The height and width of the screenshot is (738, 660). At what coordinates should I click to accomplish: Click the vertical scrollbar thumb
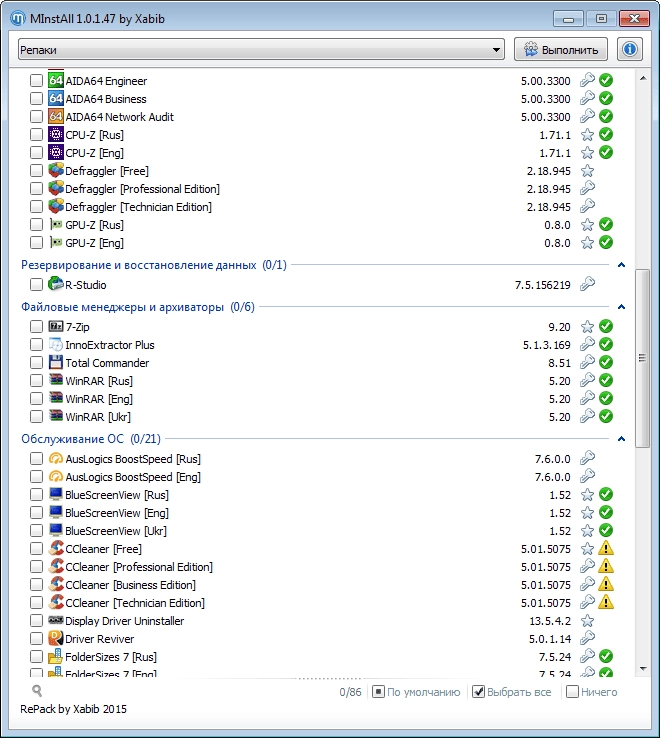click(x=643, y=358)
